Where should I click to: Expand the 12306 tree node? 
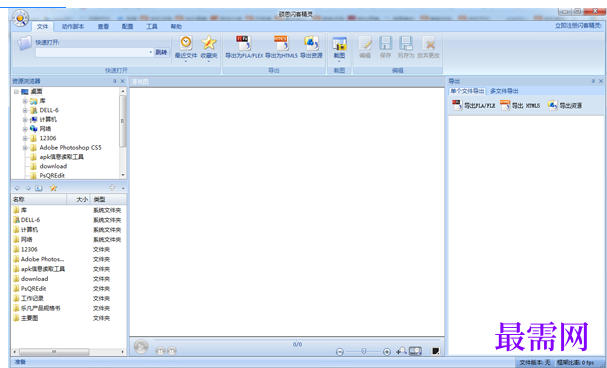click(x=25, y=138)
